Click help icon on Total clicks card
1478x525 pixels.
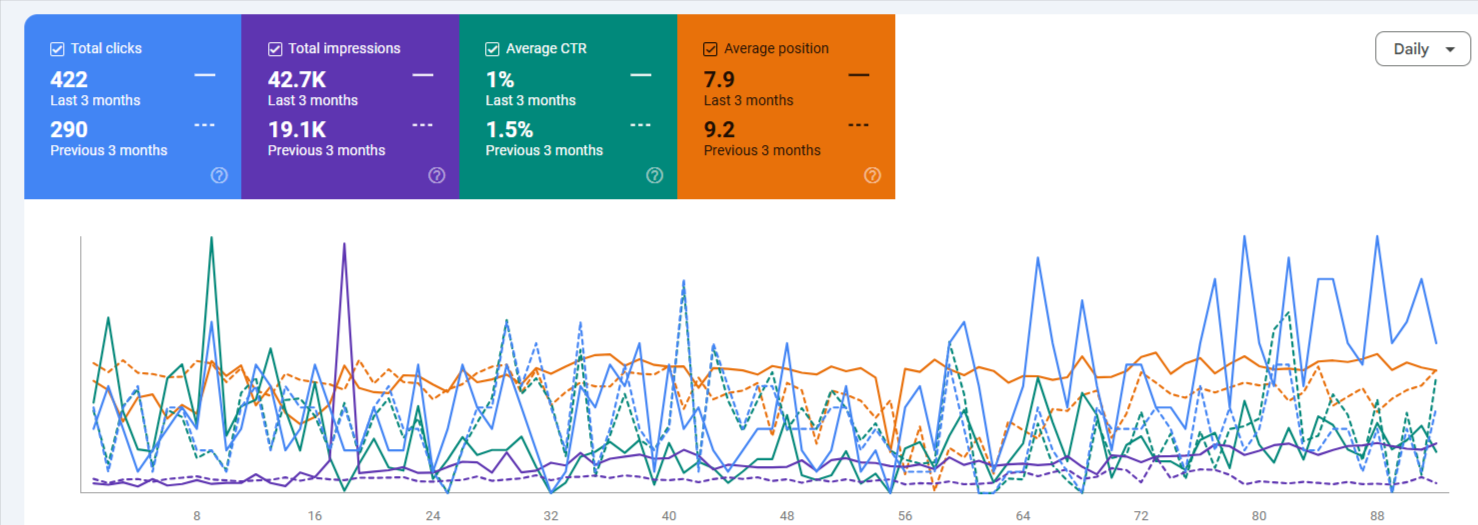pos(219,175)
